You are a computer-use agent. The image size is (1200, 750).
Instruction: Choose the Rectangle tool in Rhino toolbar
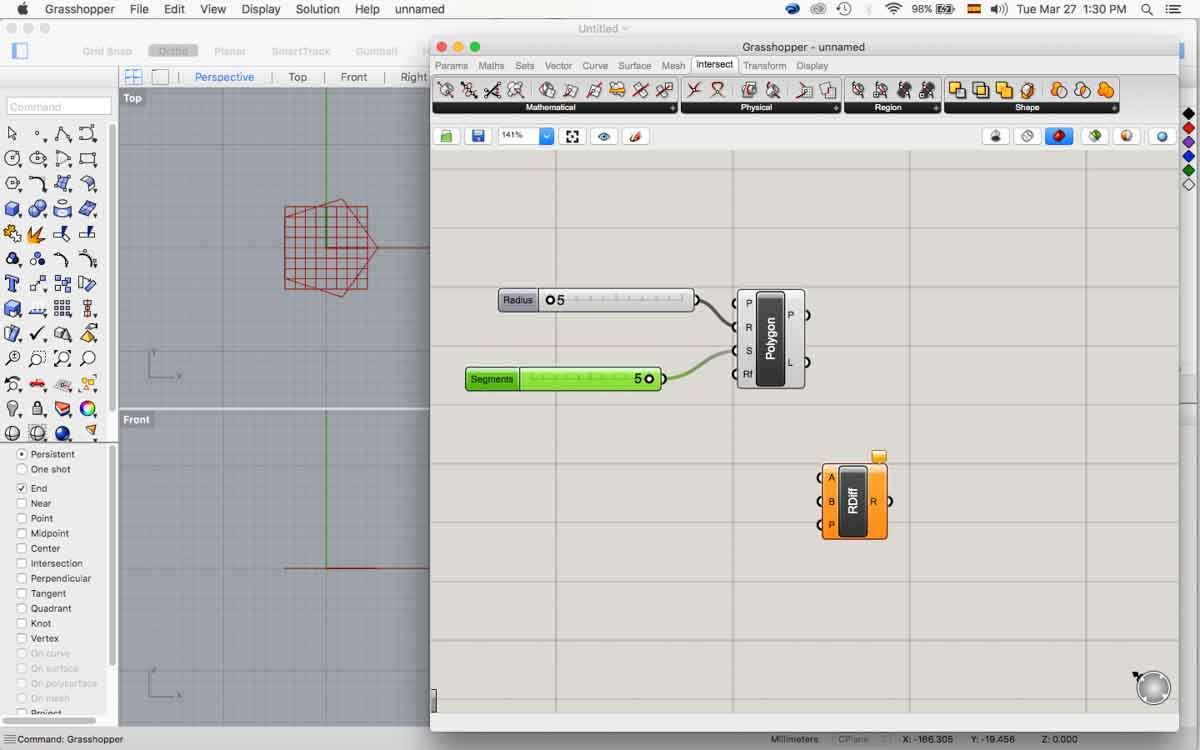click(x=88, y=158)
